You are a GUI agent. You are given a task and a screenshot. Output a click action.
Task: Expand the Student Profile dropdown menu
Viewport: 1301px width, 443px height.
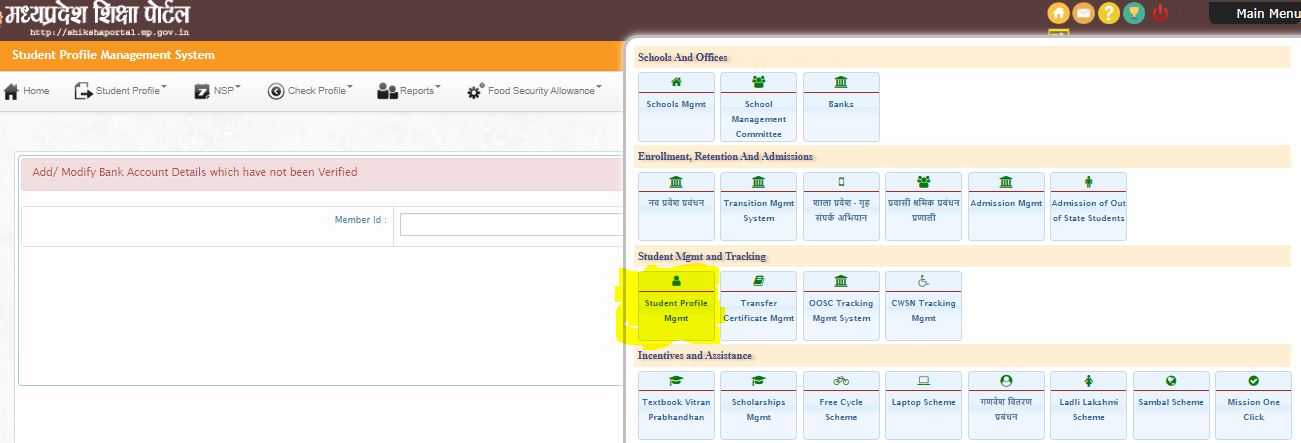point(121,91)
